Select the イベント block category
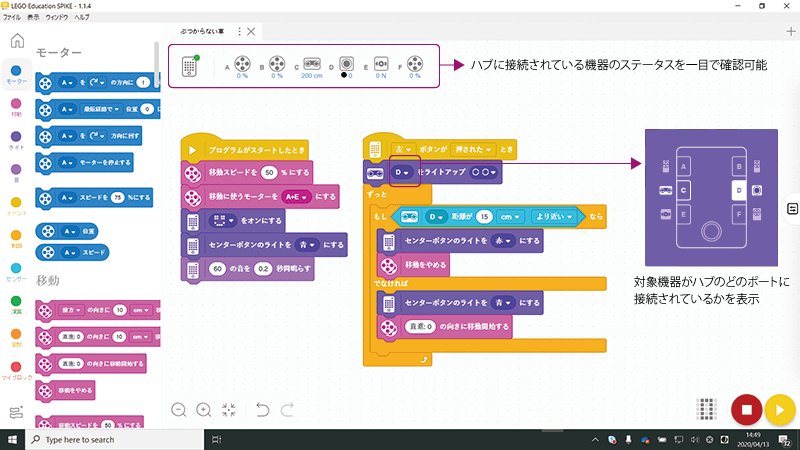Image resolution: width=800 pixels, height=450 pixels. 16,206
